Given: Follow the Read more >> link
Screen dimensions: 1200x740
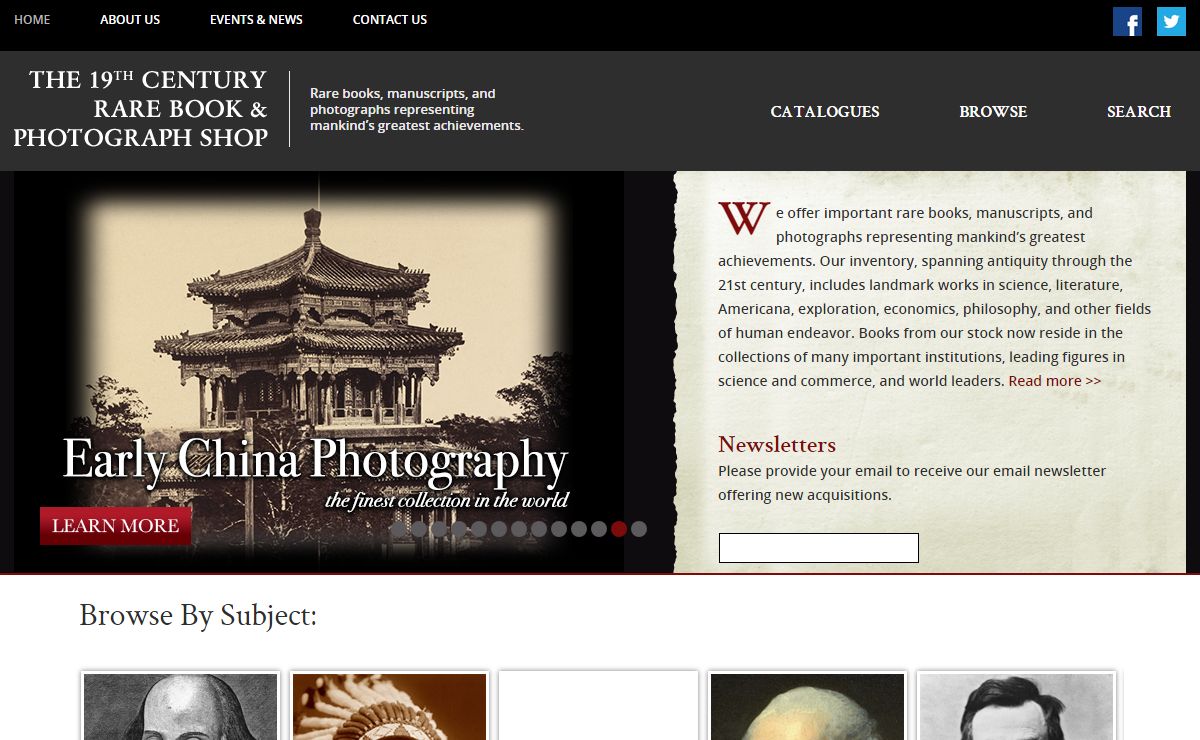Looking at the screenshot, I should click(x=1055, y=381).
